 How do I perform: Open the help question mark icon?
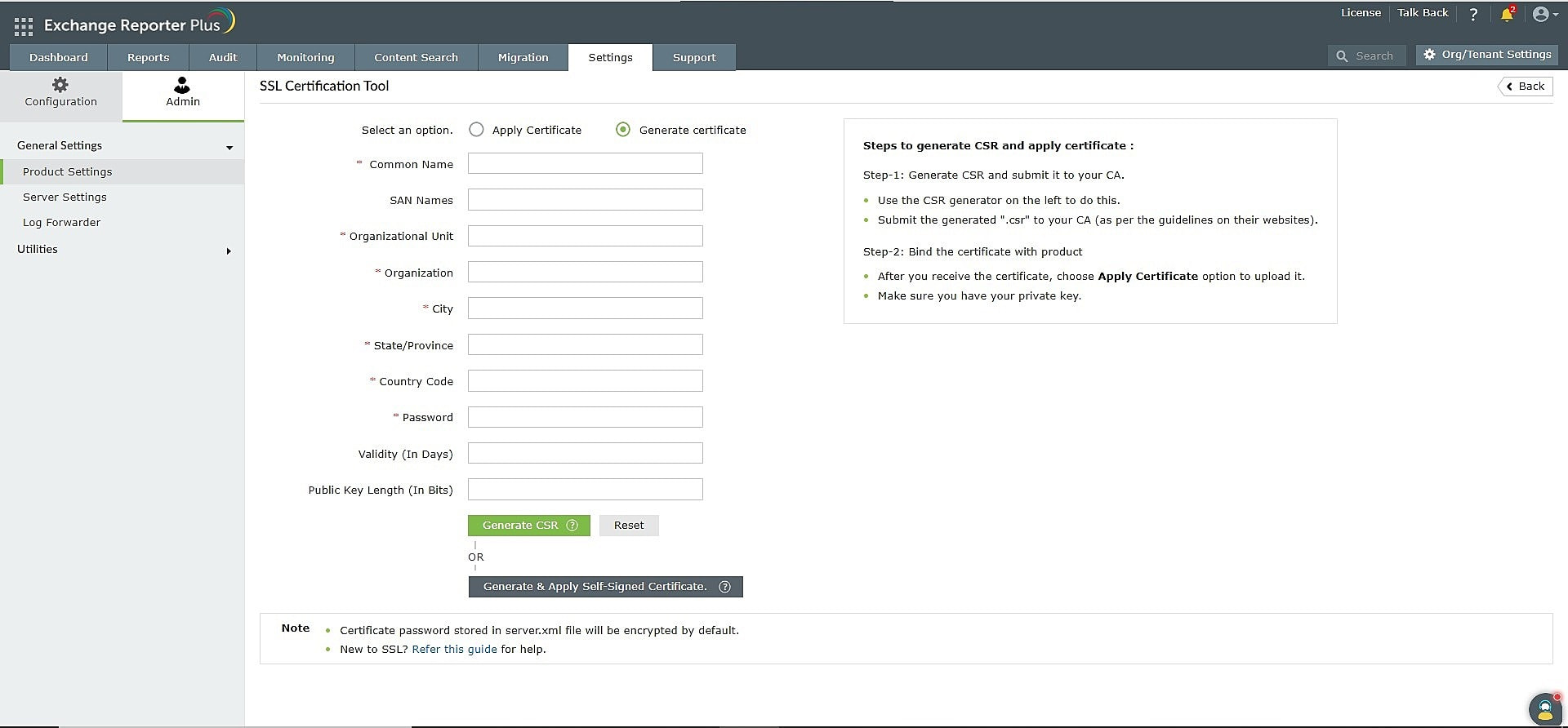(1473, 14)
